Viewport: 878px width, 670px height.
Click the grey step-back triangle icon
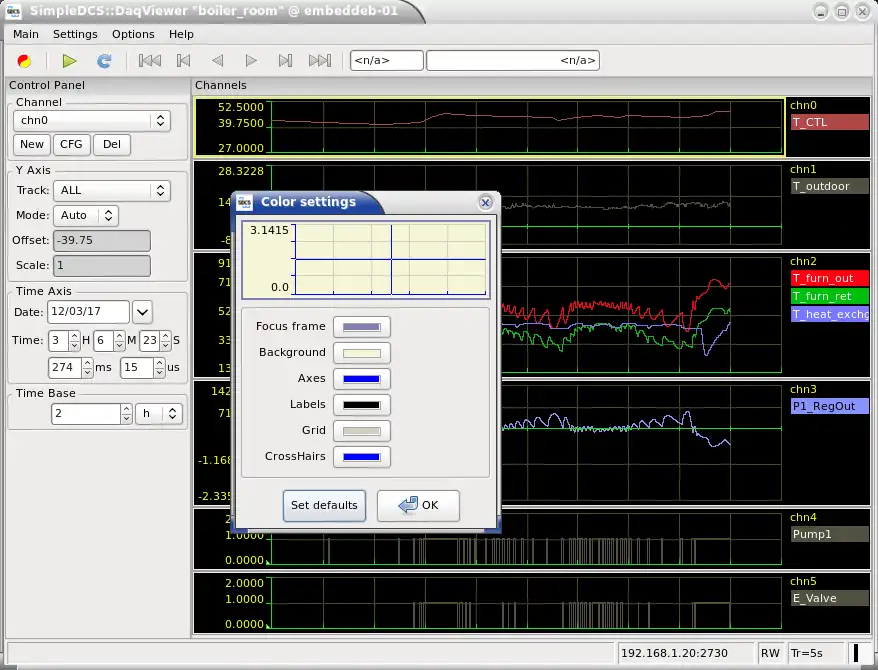tap(217, 61)
